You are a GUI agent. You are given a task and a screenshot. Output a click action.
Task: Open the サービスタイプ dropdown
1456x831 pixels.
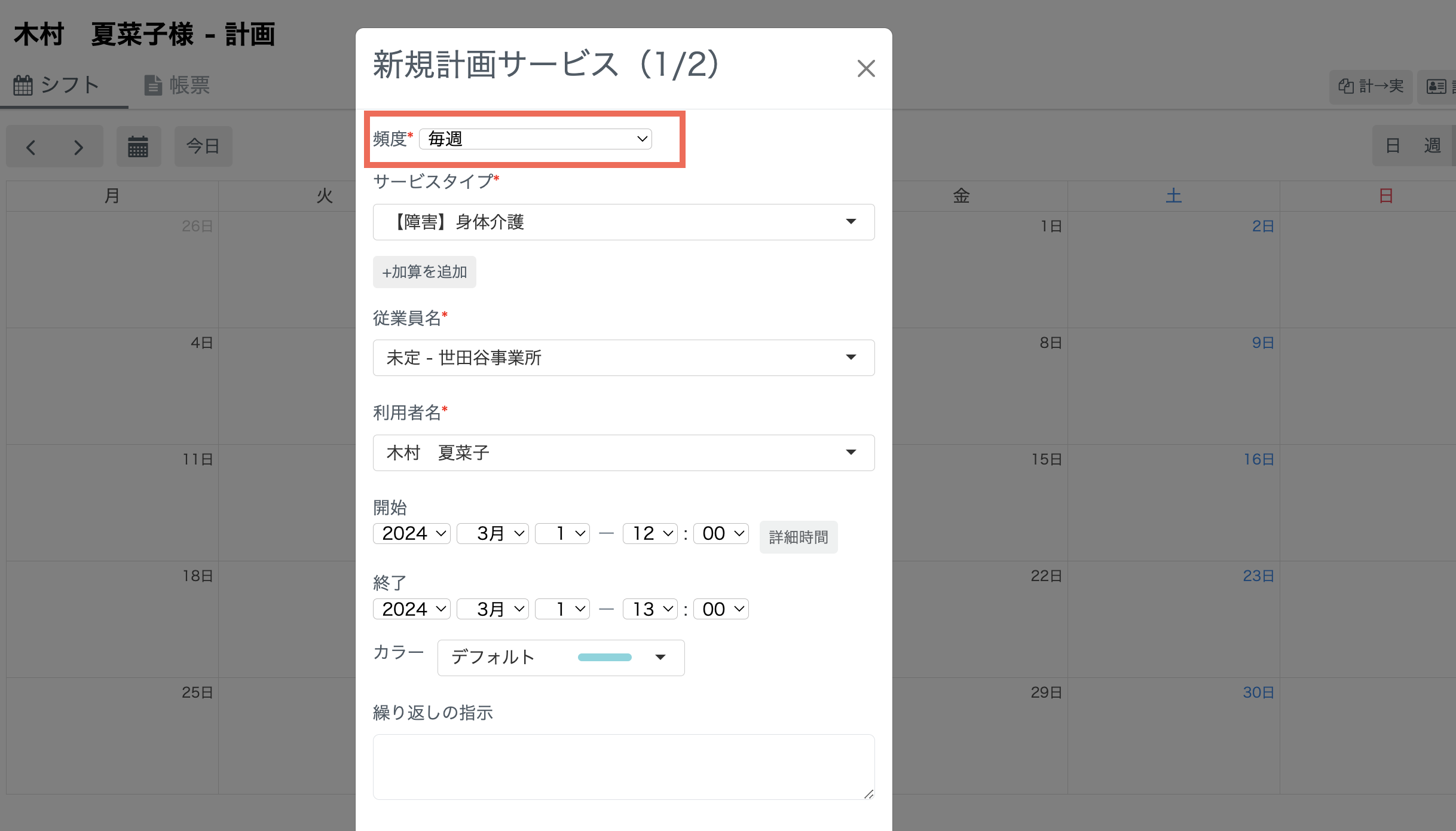coord(623,222)
